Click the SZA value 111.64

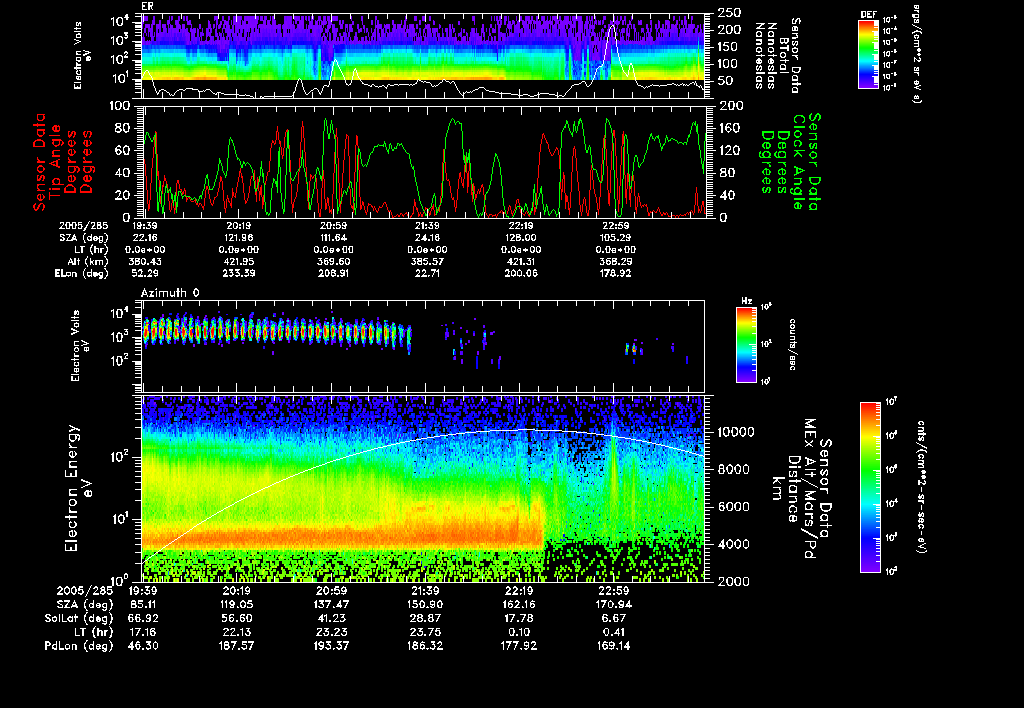[x=333, y=238]
